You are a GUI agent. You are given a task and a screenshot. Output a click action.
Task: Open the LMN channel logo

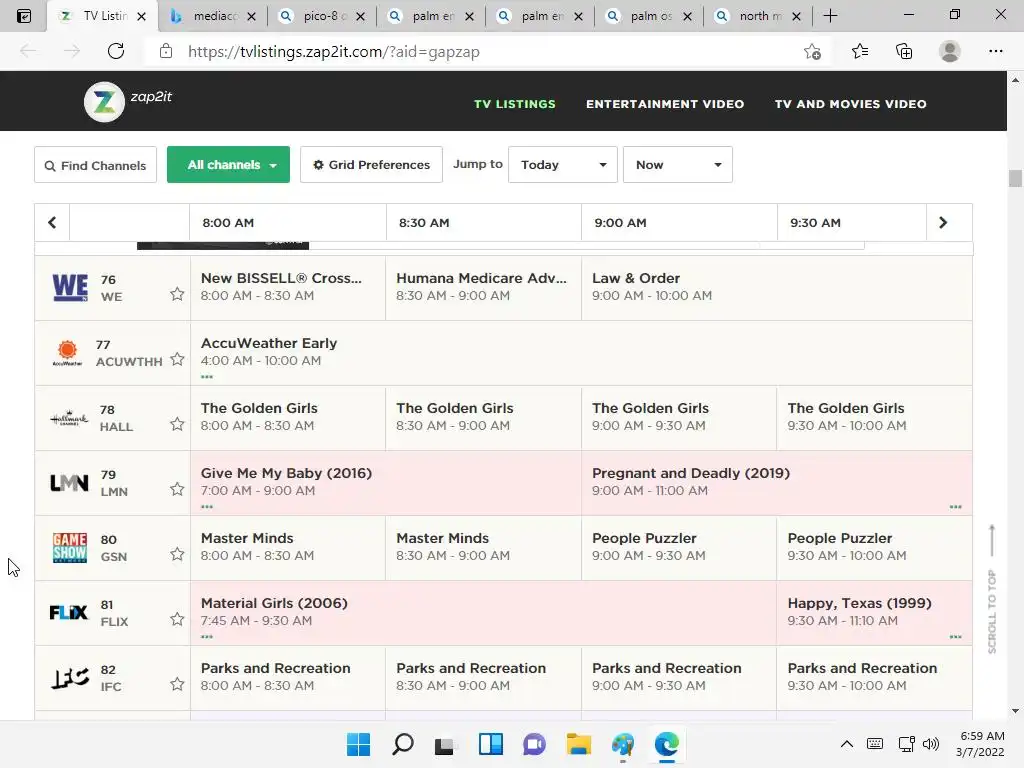[x=69, y=483]
